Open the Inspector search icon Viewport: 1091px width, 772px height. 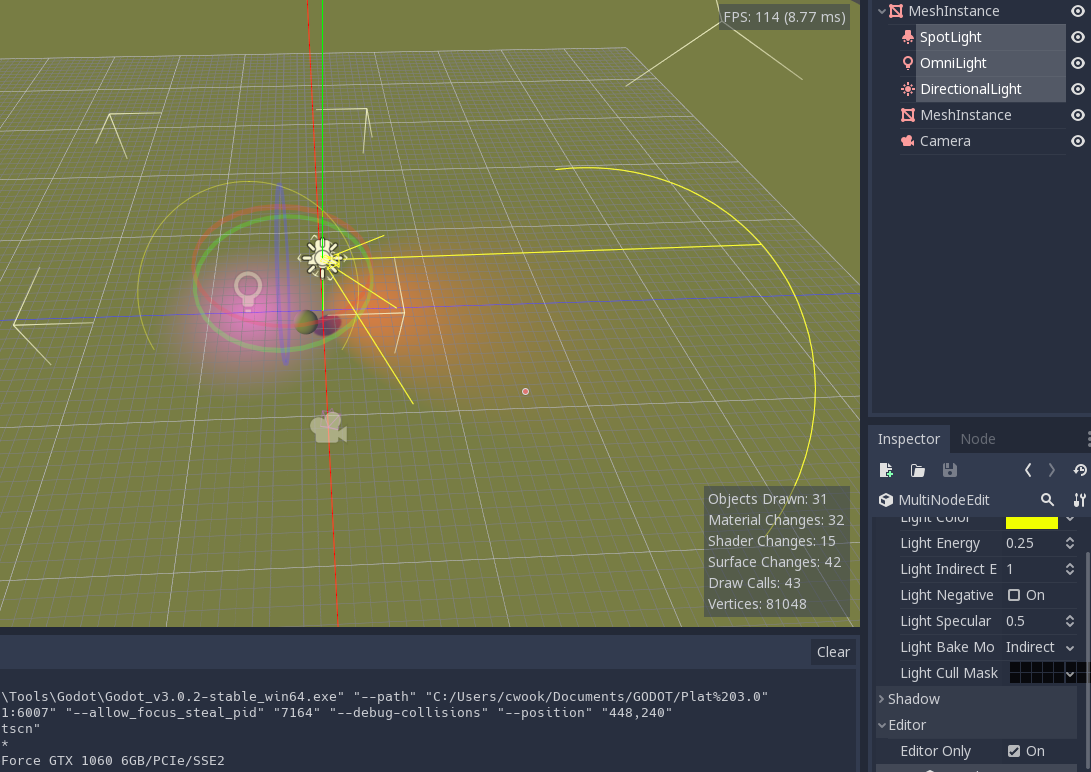(x=1047, y=499)
